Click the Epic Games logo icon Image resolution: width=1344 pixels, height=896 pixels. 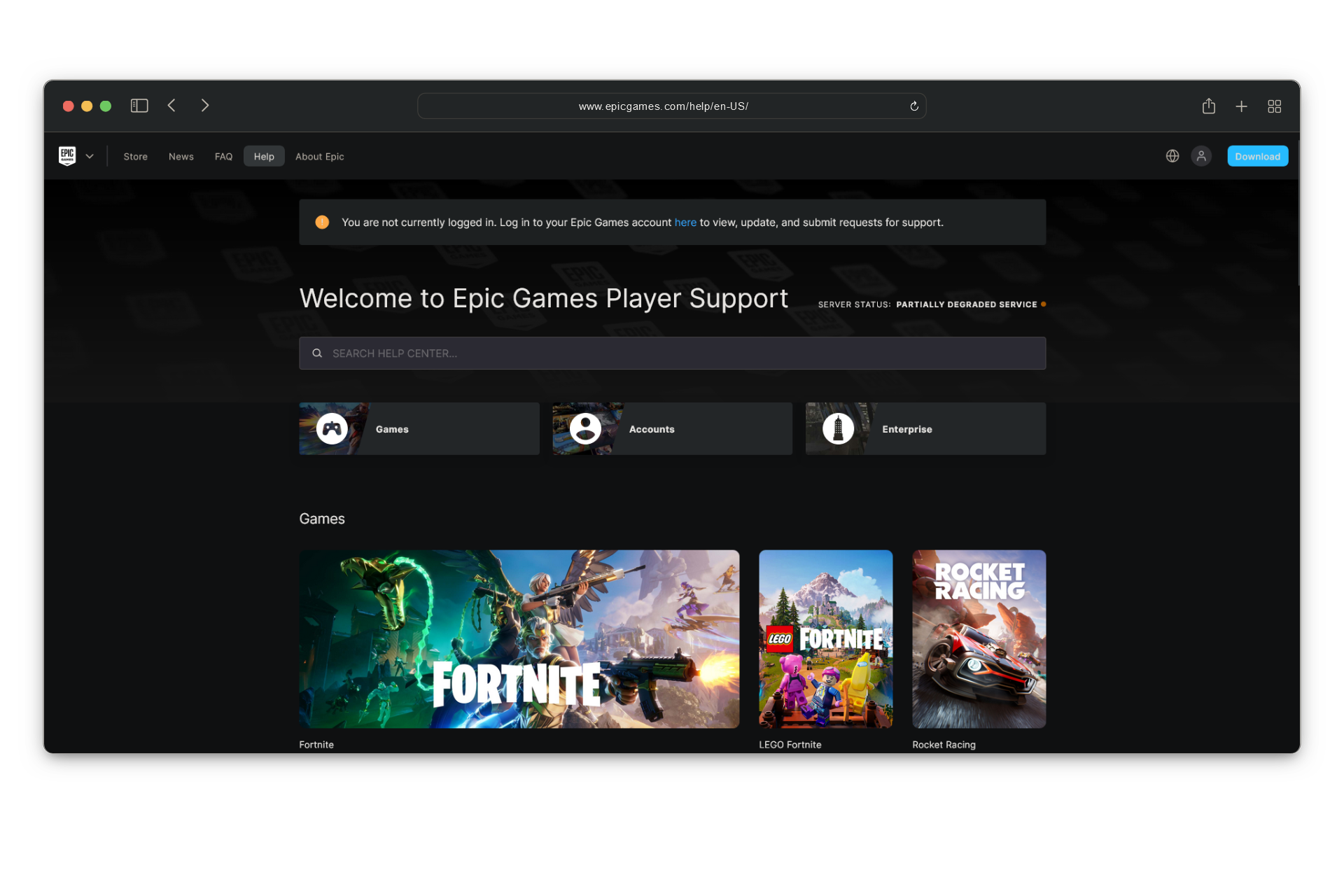pos(67,155)
